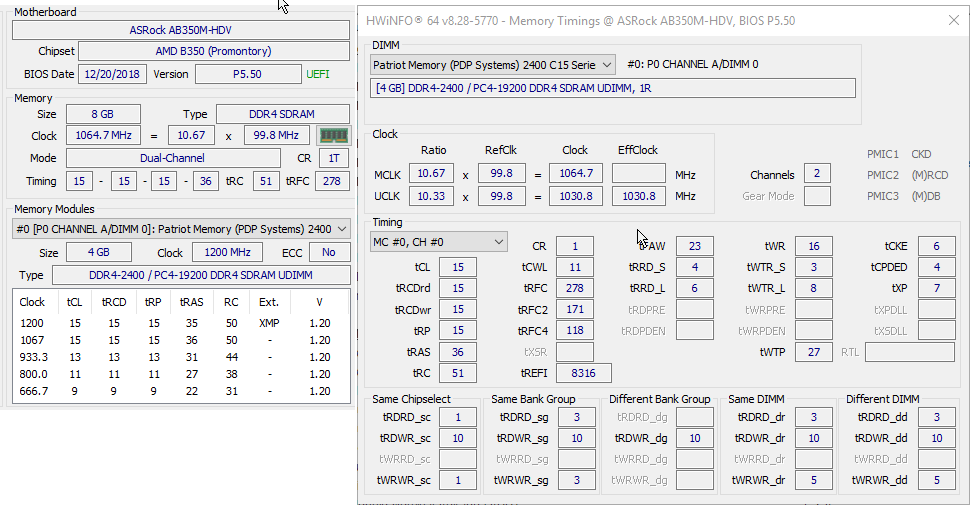Click the BIOS Version P5.50 field
The height and width of the screenshot is (513, 975).
click(247, 74)
